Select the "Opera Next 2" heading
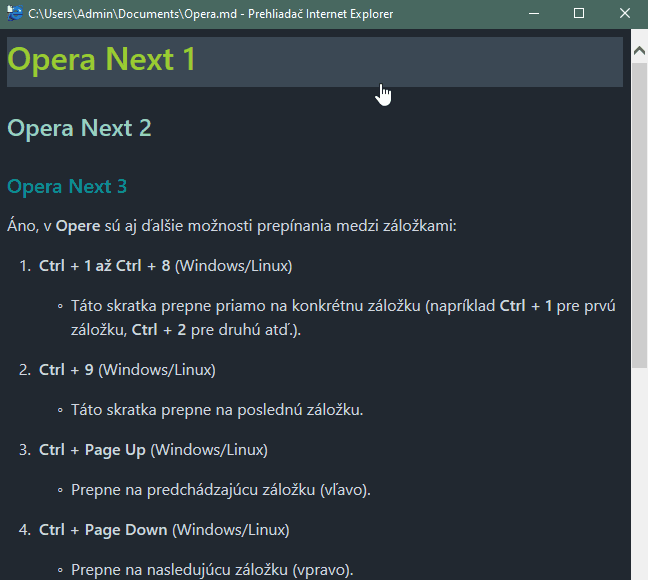 click(x=79, y=128)
